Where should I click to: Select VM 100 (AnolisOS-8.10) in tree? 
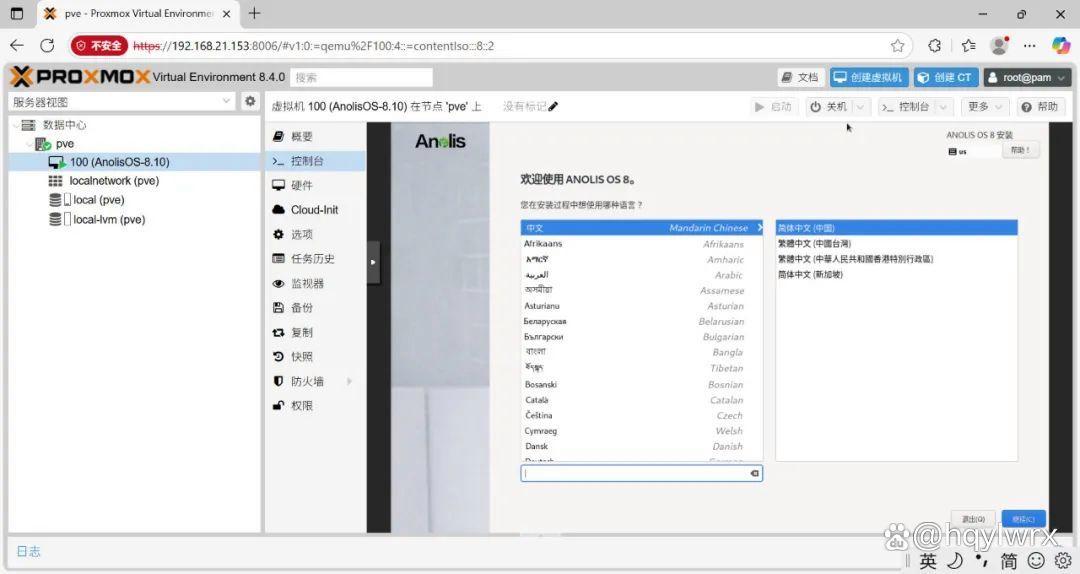tap(134, 162)
